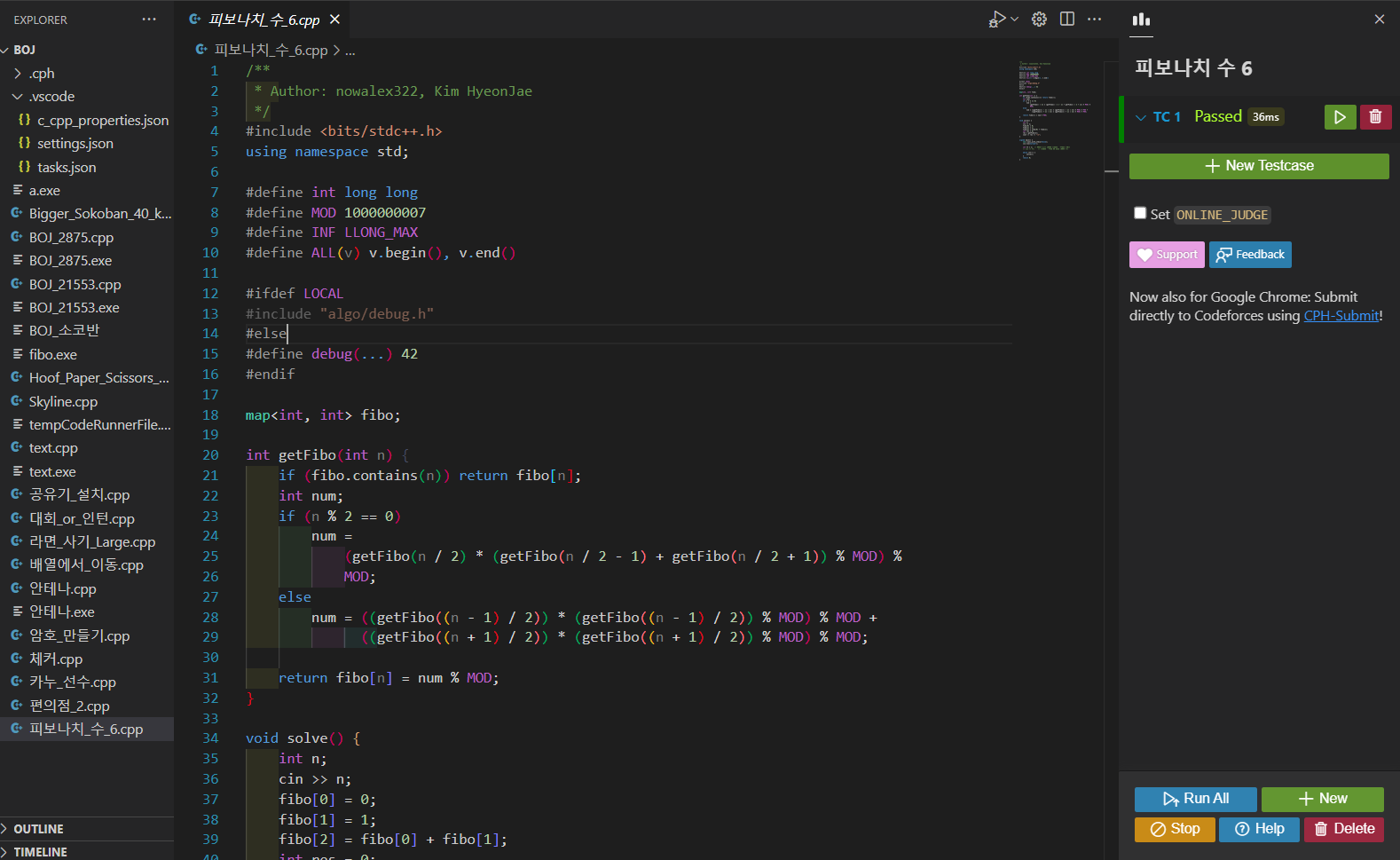Enable the Set ONLINE_JUDGE checkbox
The height and width of the screenshot is (860, 1400).
(x=1140, y=213)
